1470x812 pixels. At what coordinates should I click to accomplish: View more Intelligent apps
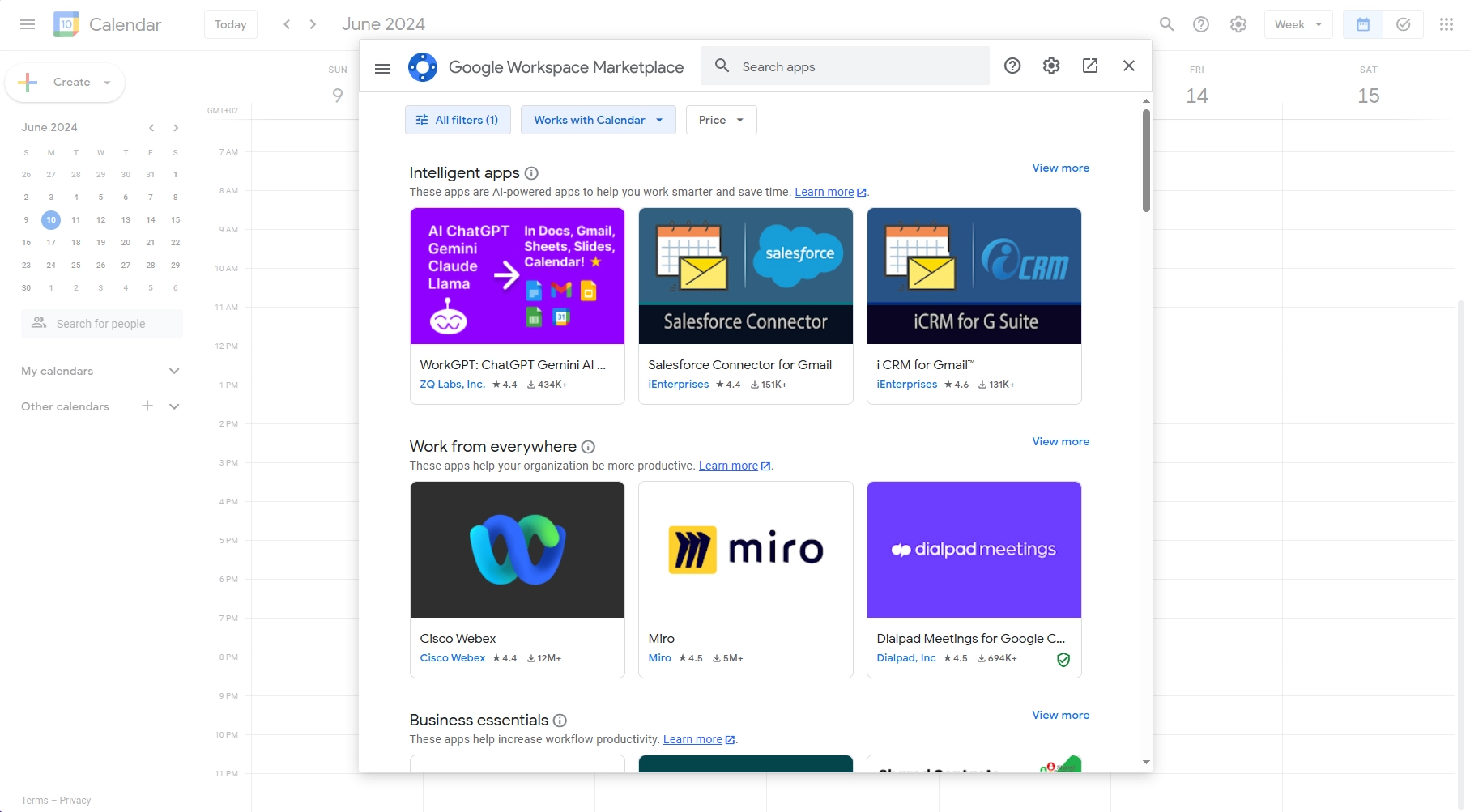pos(1060,168)
